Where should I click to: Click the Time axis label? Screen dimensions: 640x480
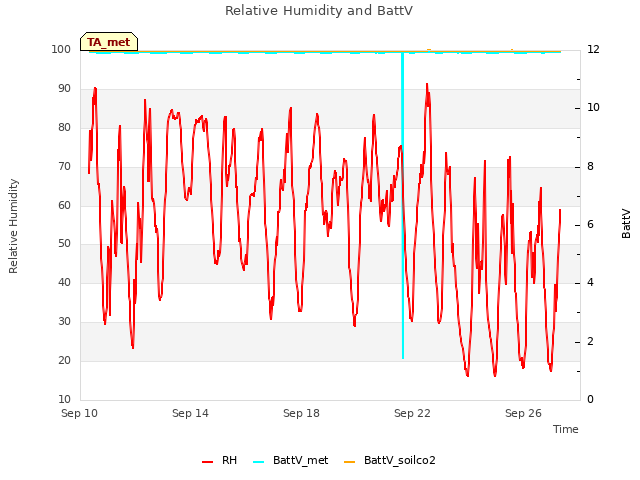coord(566,429)
